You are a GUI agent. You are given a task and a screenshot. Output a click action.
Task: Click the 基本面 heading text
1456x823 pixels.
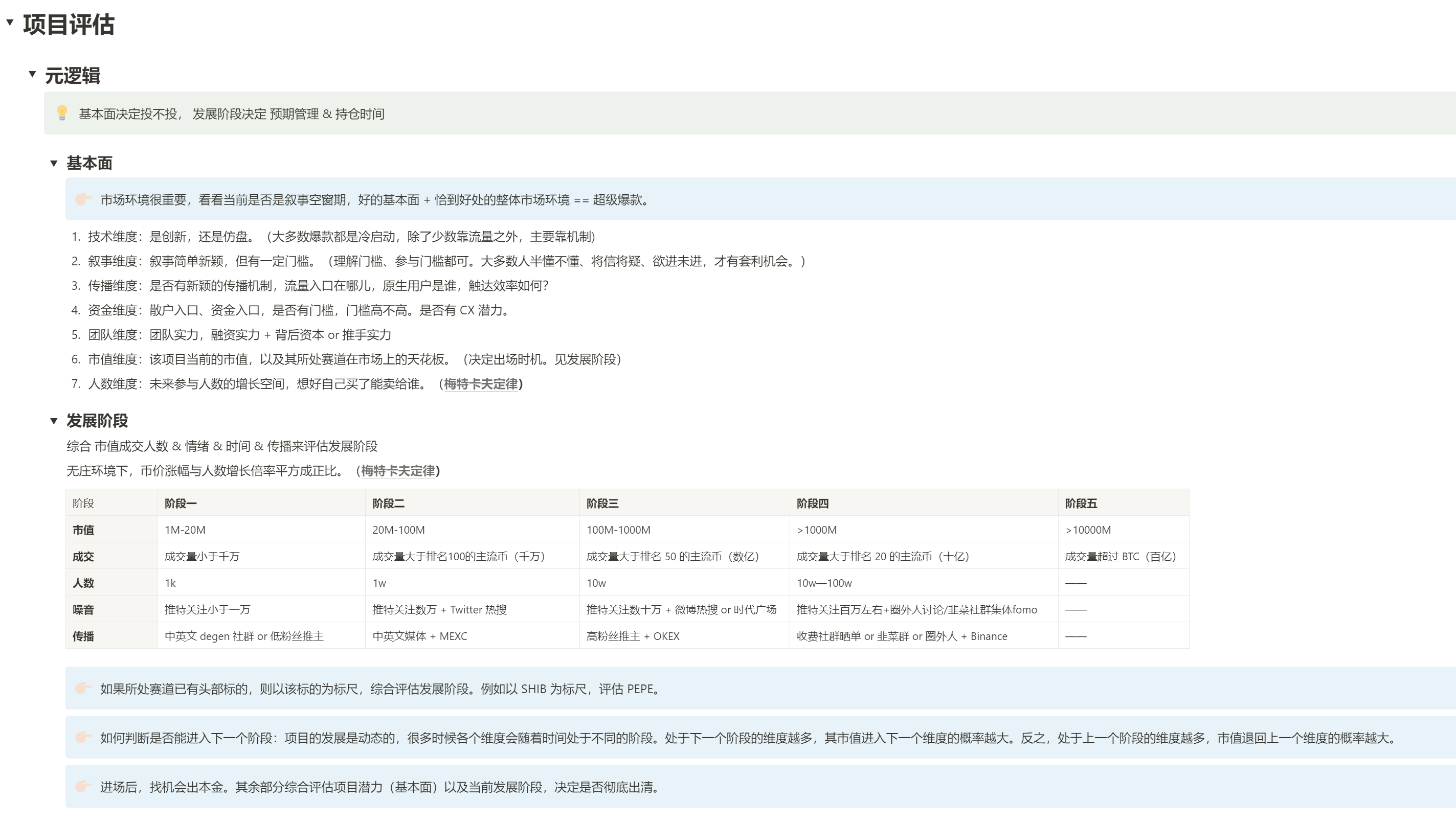pyautogui.click(x=89, y=164)
